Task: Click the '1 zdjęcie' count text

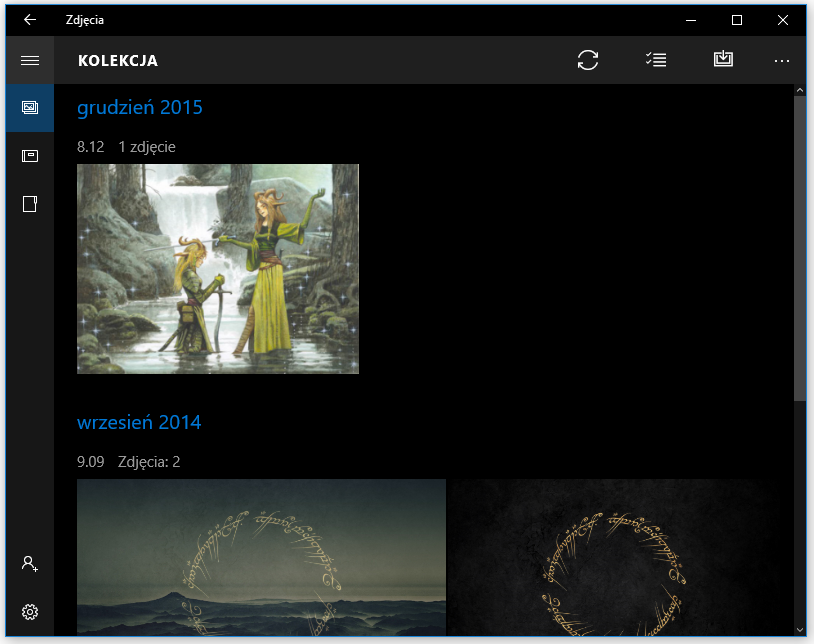Action: pyautogui.click(x=147, y=147)
